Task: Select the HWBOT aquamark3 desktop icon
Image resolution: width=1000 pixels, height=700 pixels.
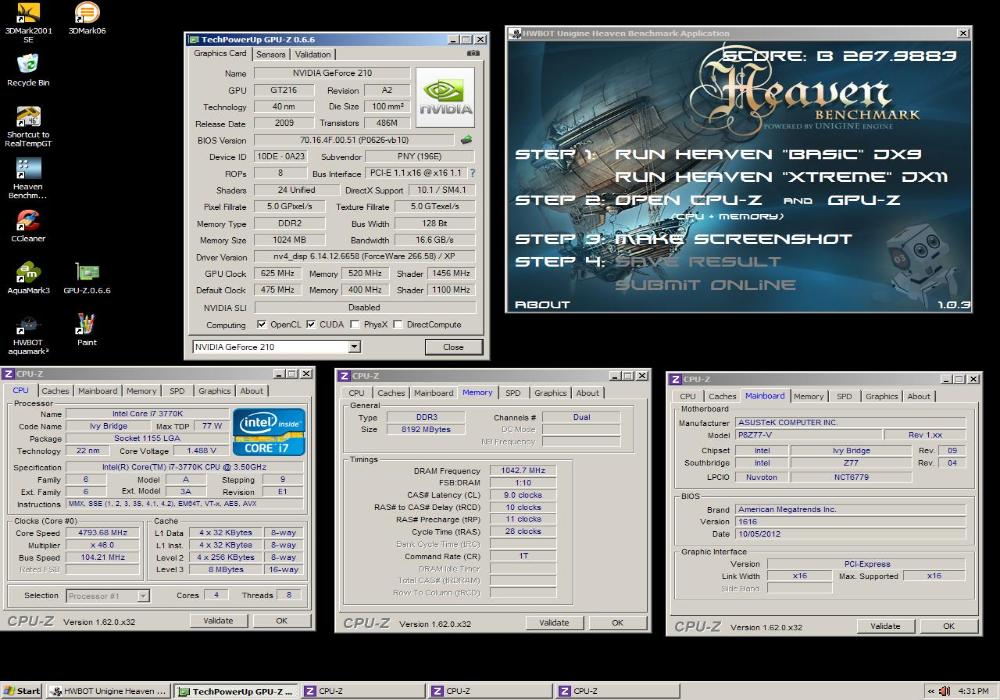Action: pyautogui.click(x=28, y=335)
